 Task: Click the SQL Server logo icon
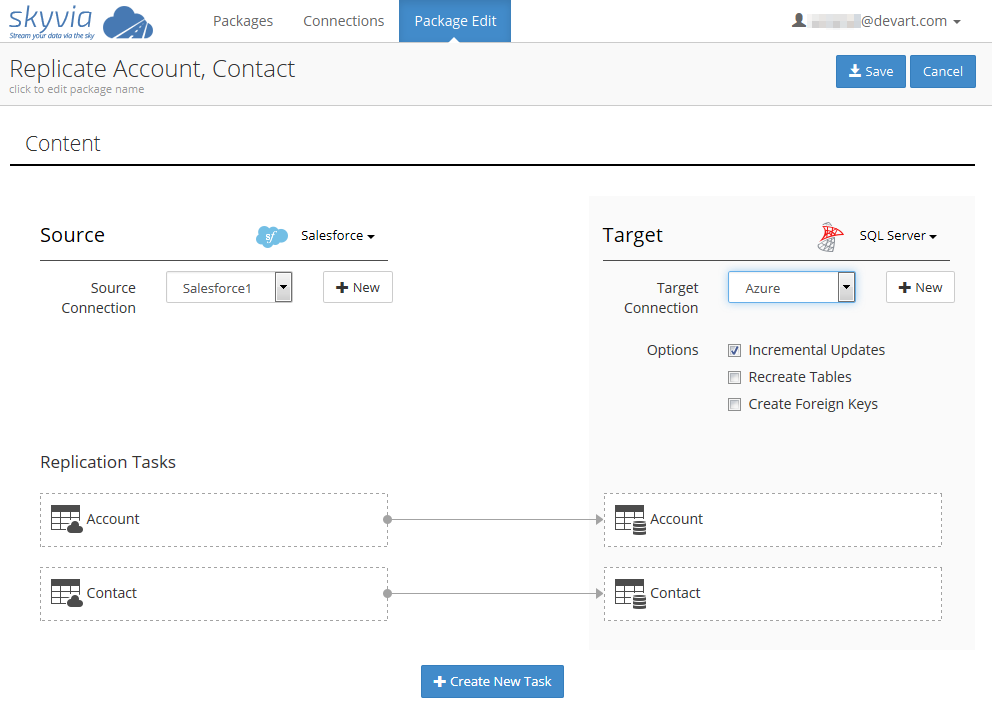[x=830, y=237]
